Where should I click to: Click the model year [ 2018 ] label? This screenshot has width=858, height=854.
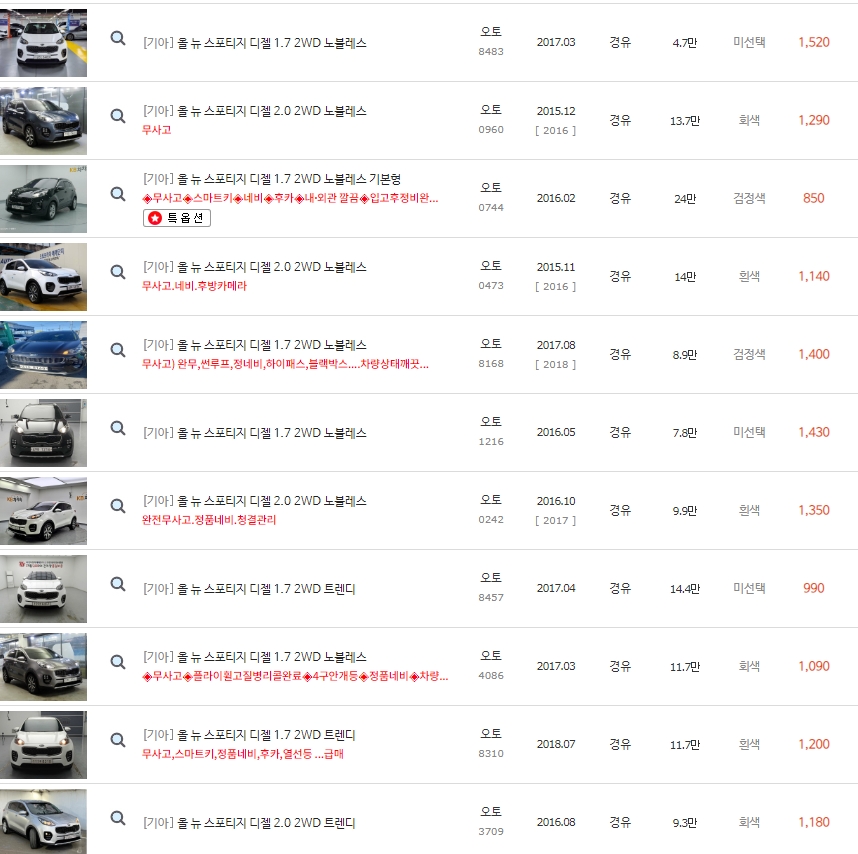[x=555, y=364]
